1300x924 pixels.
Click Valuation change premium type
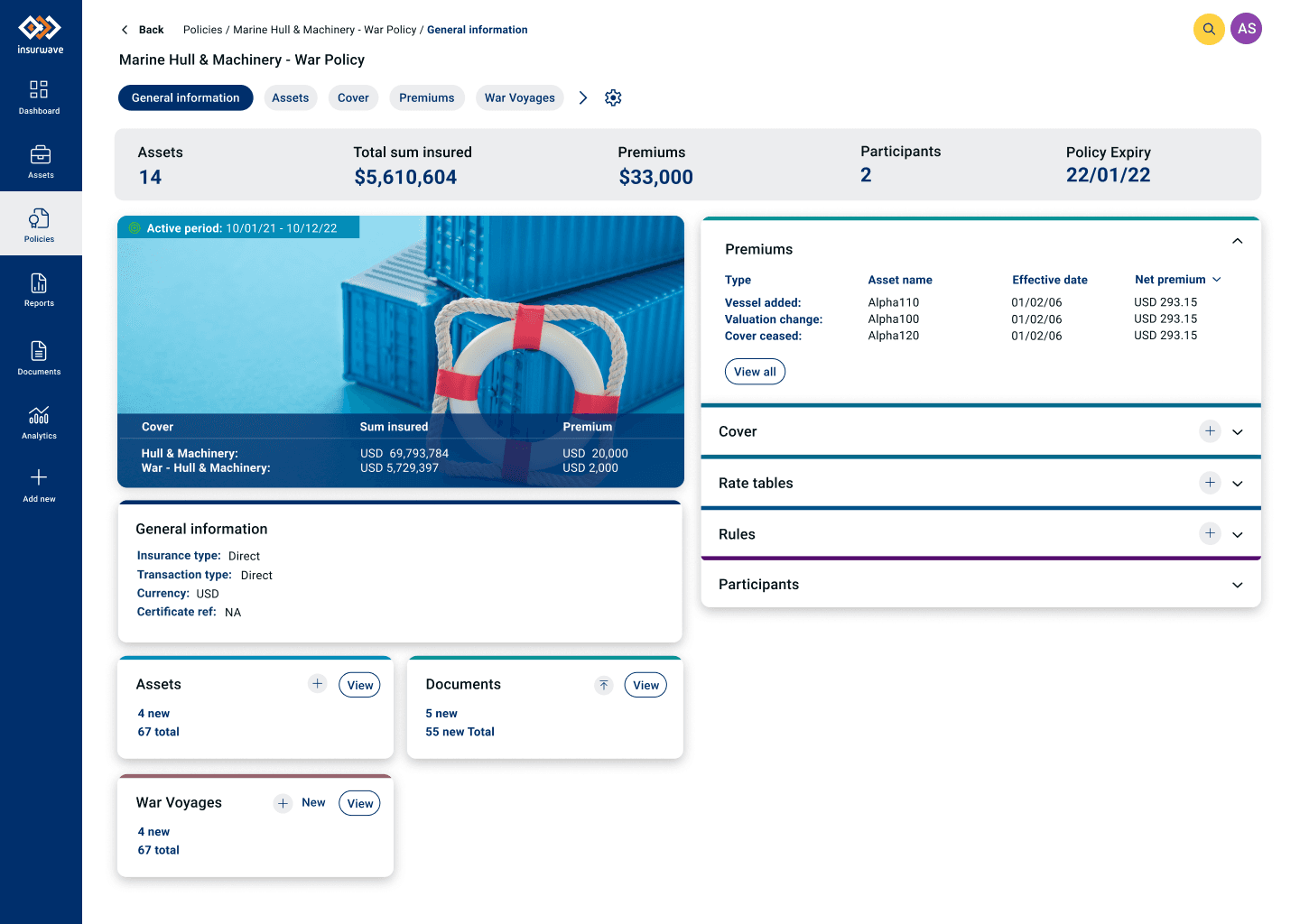[774, 319]
